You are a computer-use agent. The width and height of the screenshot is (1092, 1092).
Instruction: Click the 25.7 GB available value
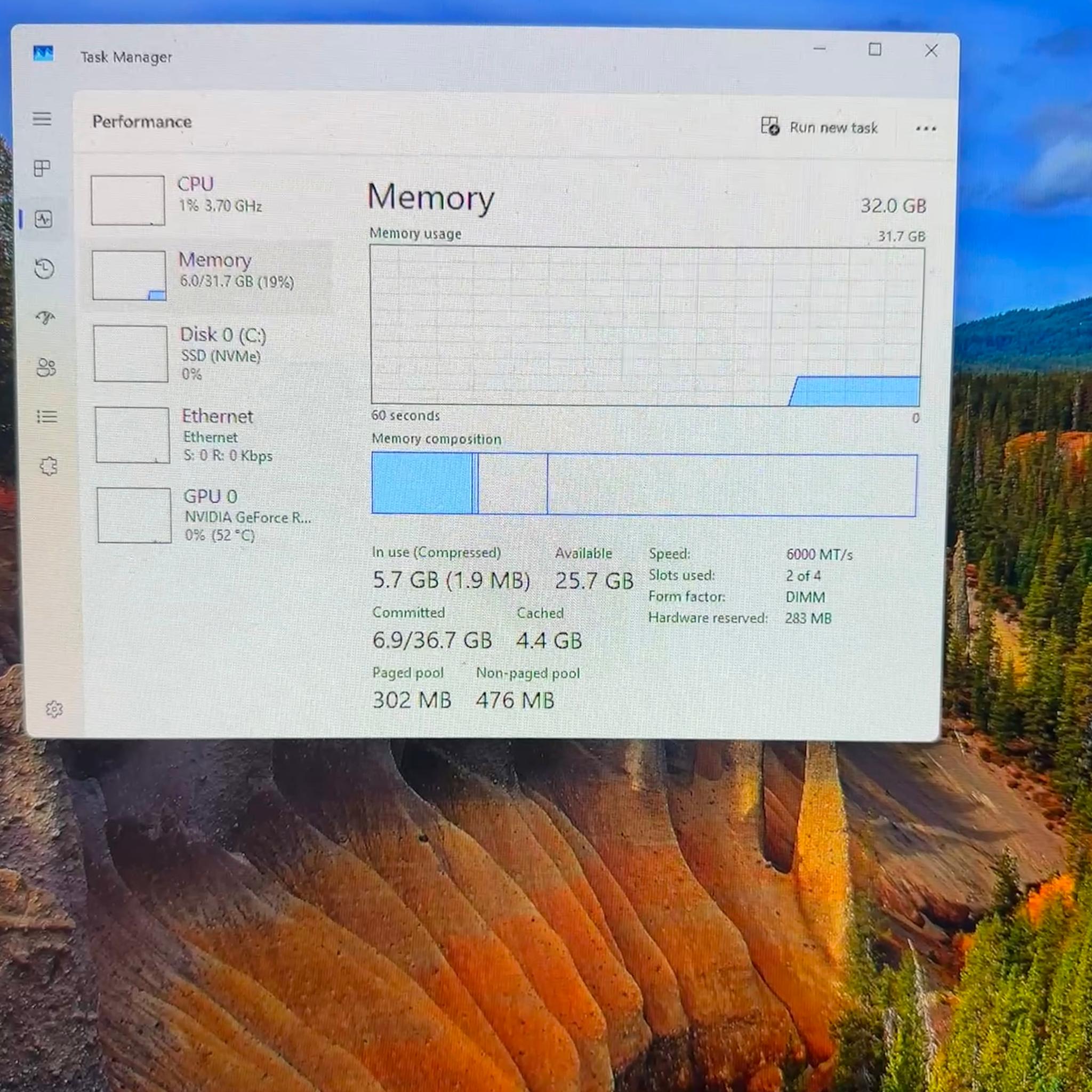coord(594,581)
